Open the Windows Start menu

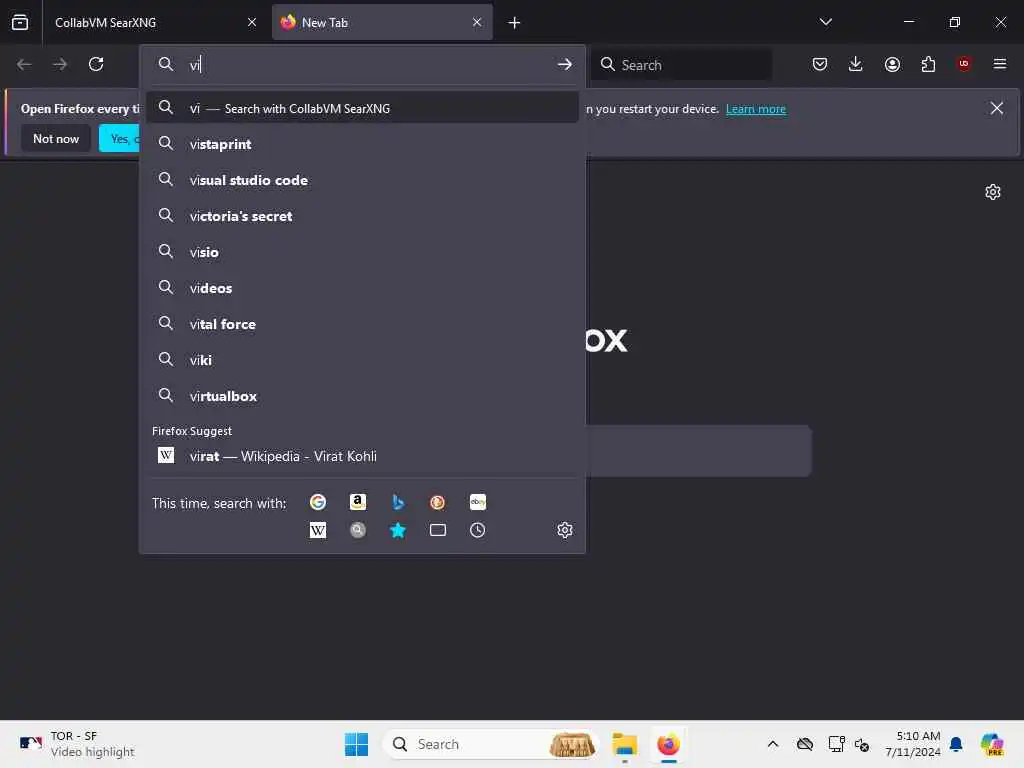357,744
